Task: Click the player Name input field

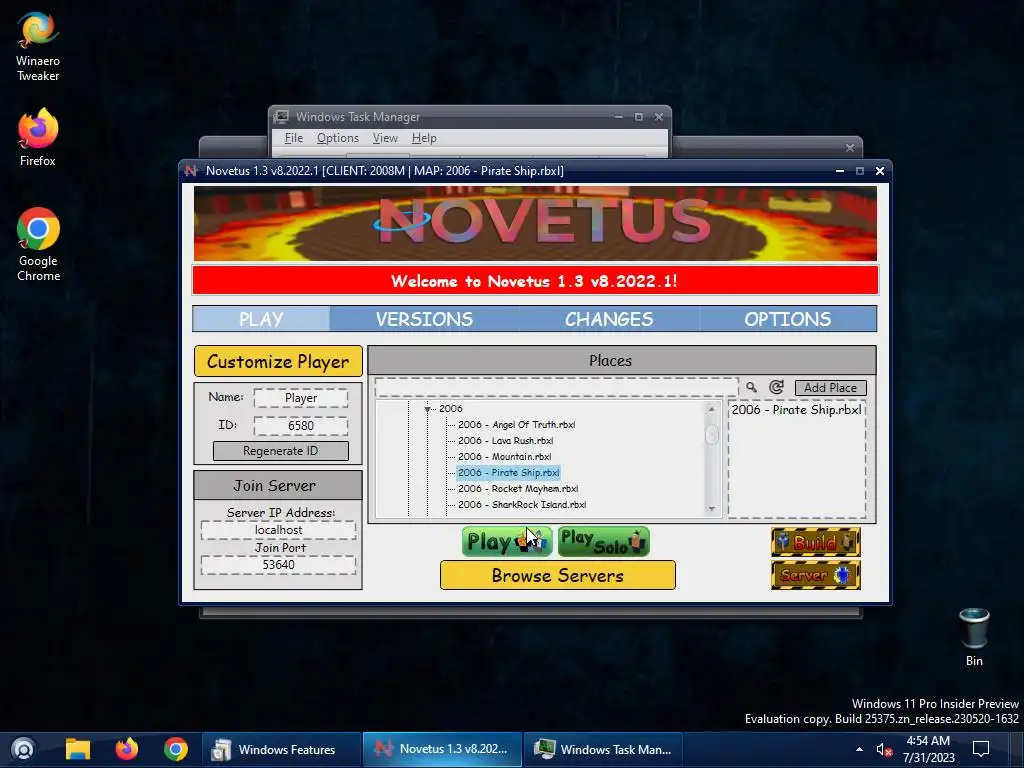Action: coord(301,398)
